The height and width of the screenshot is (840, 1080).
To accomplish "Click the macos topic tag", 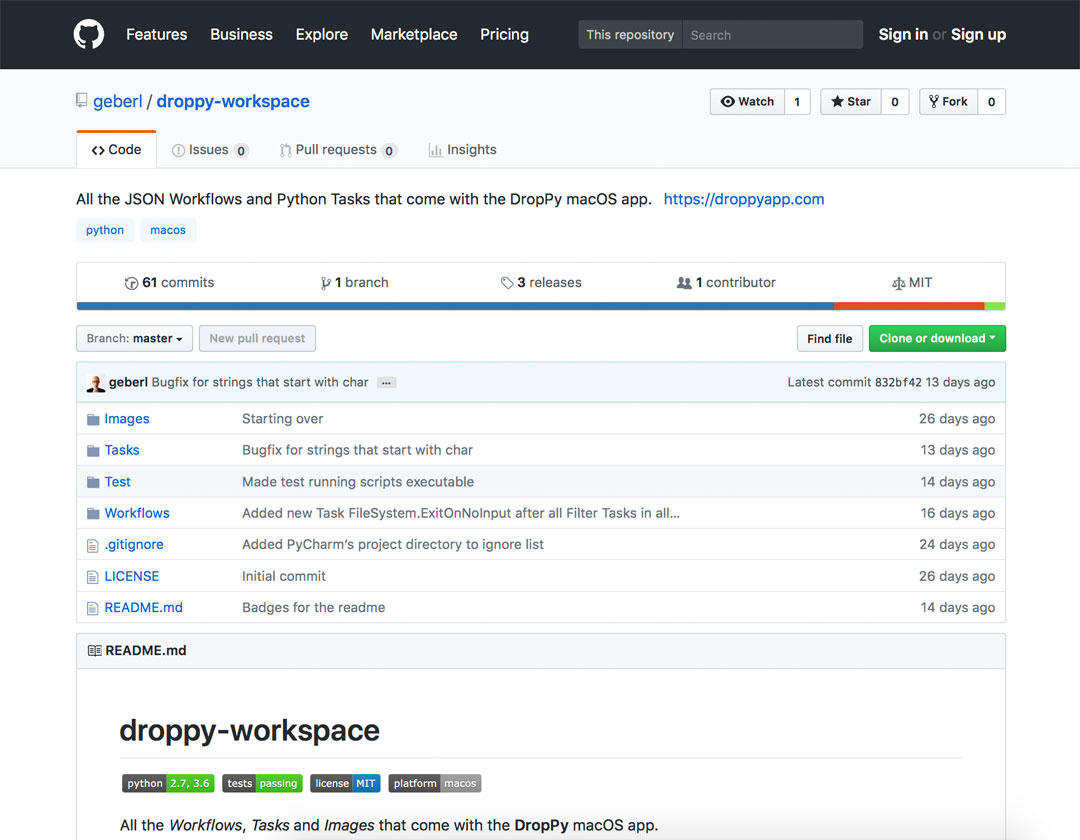I will (168, 230).
